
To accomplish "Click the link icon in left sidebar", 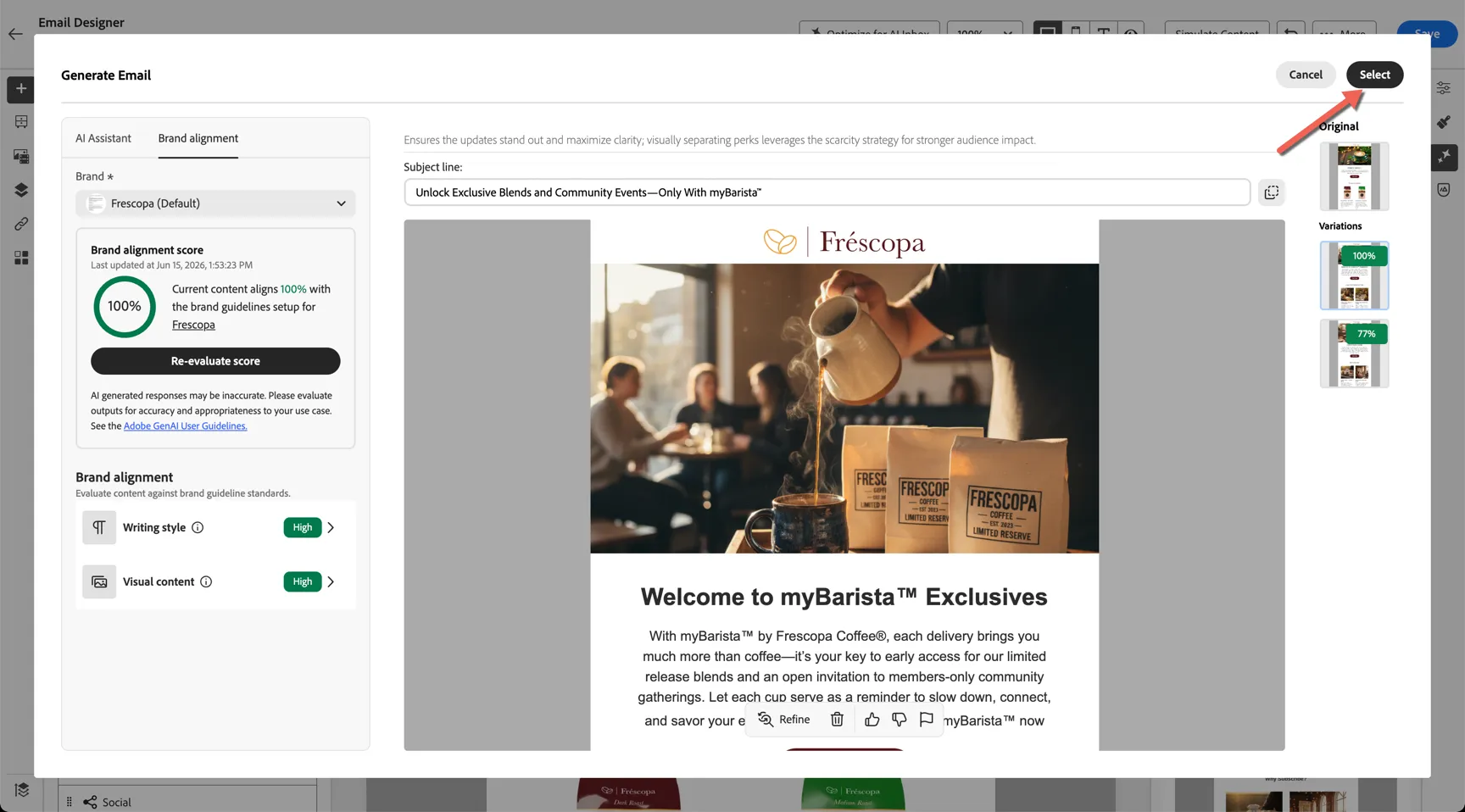I will point(21,224).
